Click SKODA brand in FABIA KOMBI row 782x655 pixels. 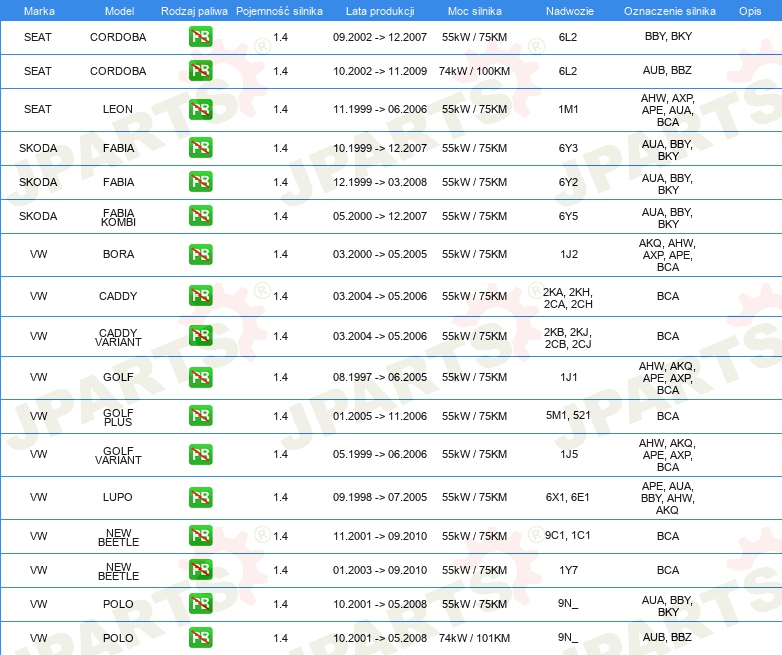coord(38,216)
